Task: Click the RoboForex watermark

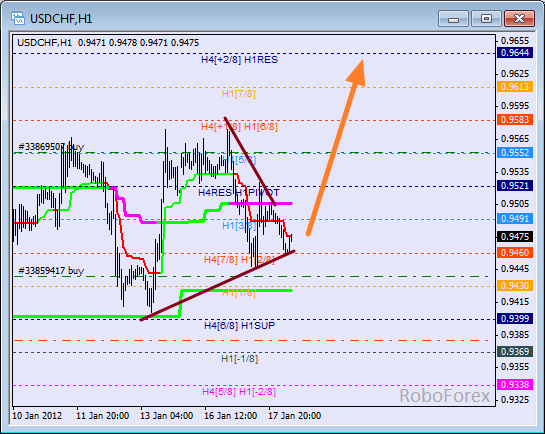Action: click(445, 396)
